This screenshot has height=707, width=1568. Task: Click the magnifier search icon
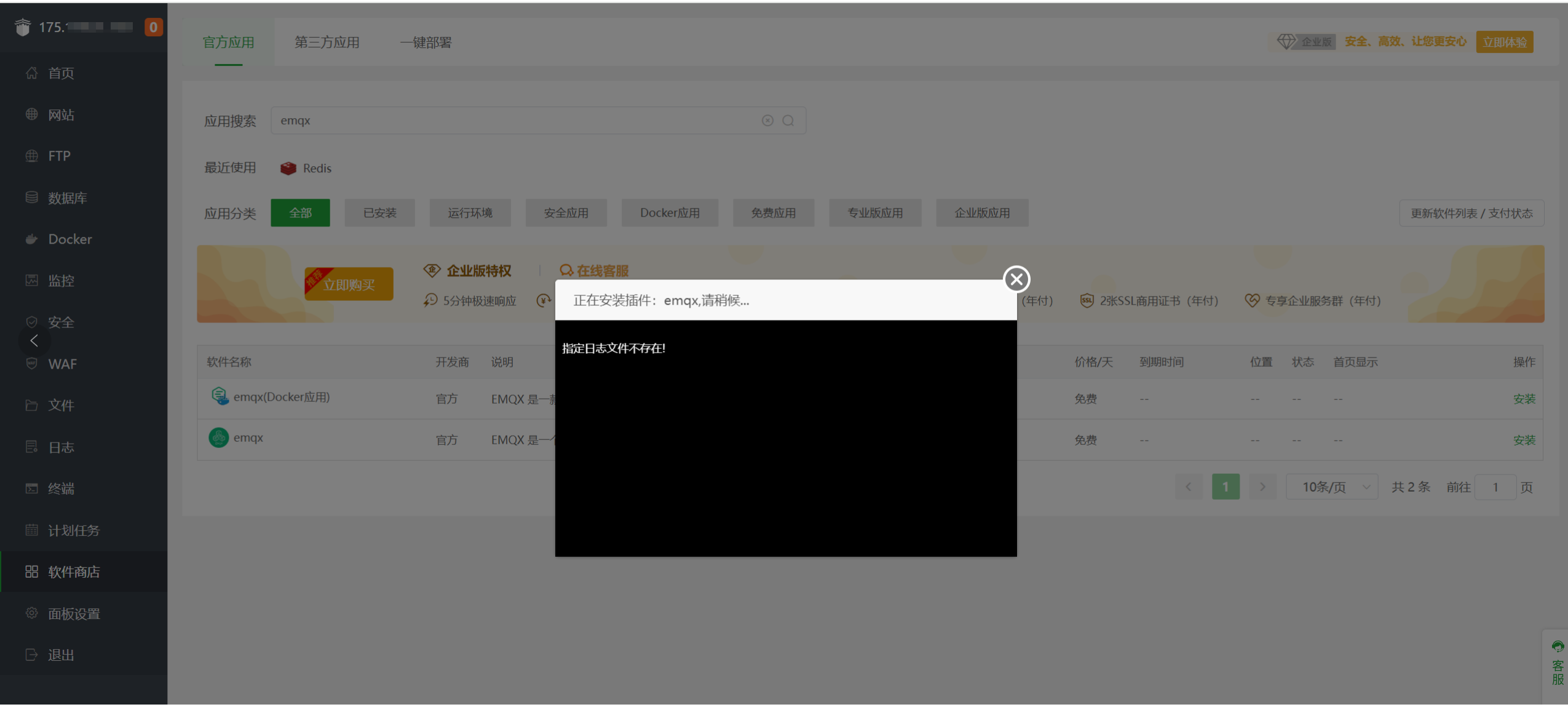[x=788, y=121]
